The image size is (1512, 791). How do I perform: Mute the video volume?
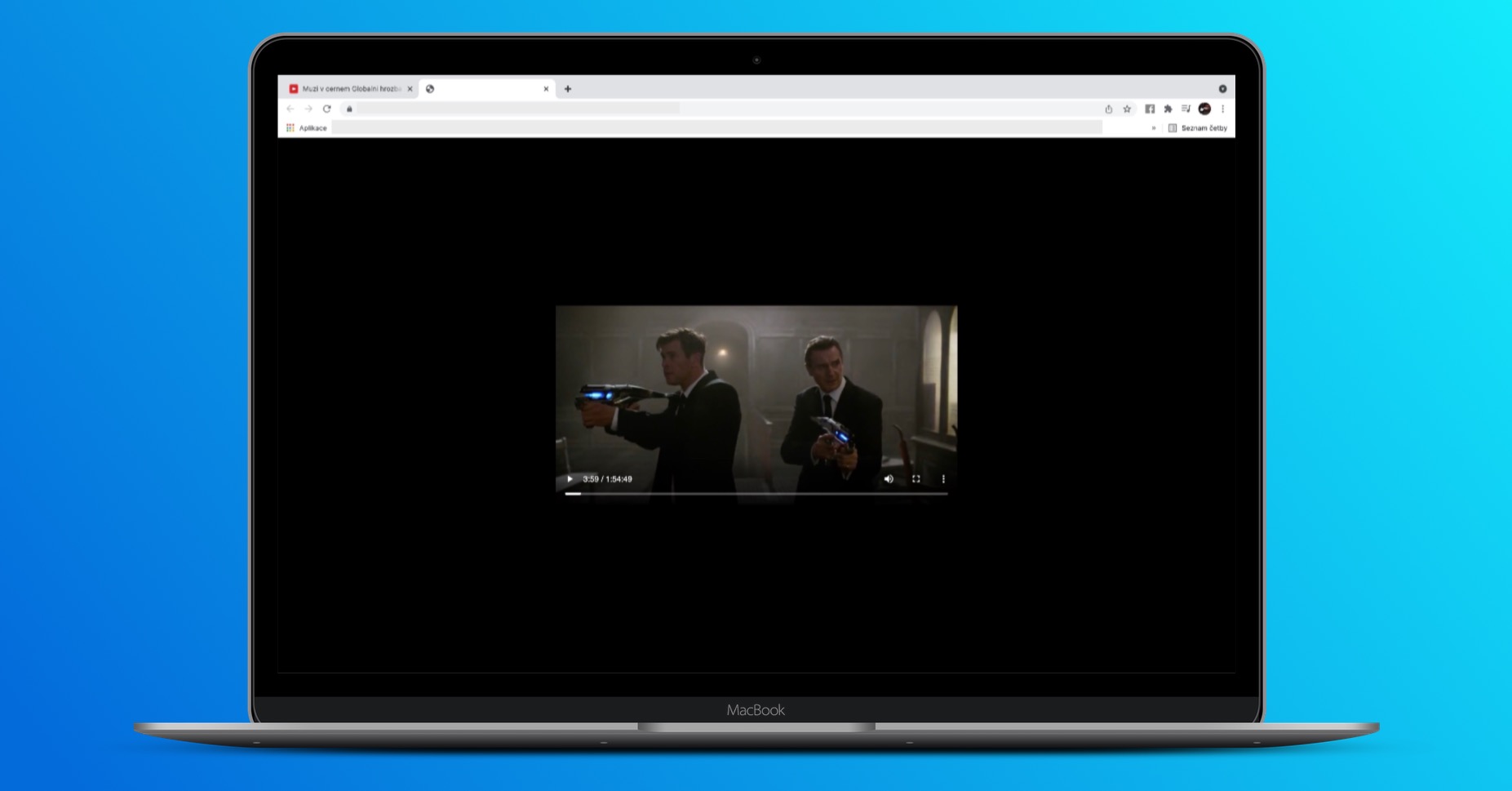click(x=889, y=479)
